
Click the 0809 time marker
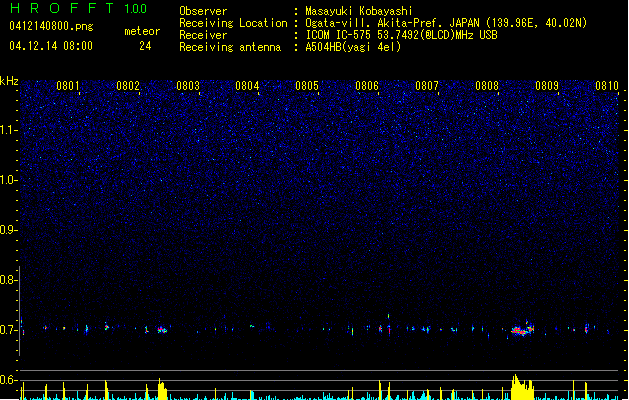pyautogui.click(x=547, y=86)
